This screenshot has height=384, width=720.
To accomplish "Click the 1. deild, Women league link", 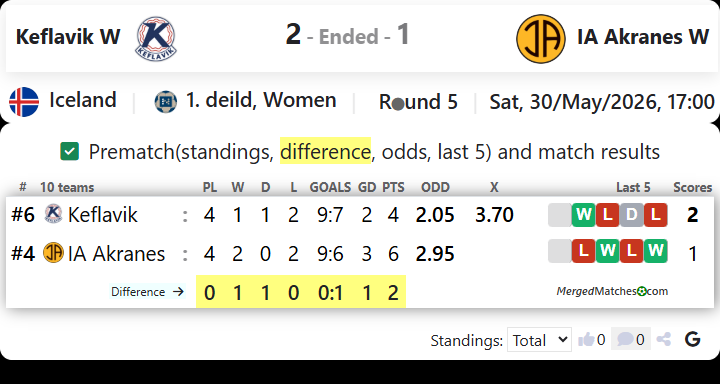I will 261,100.
